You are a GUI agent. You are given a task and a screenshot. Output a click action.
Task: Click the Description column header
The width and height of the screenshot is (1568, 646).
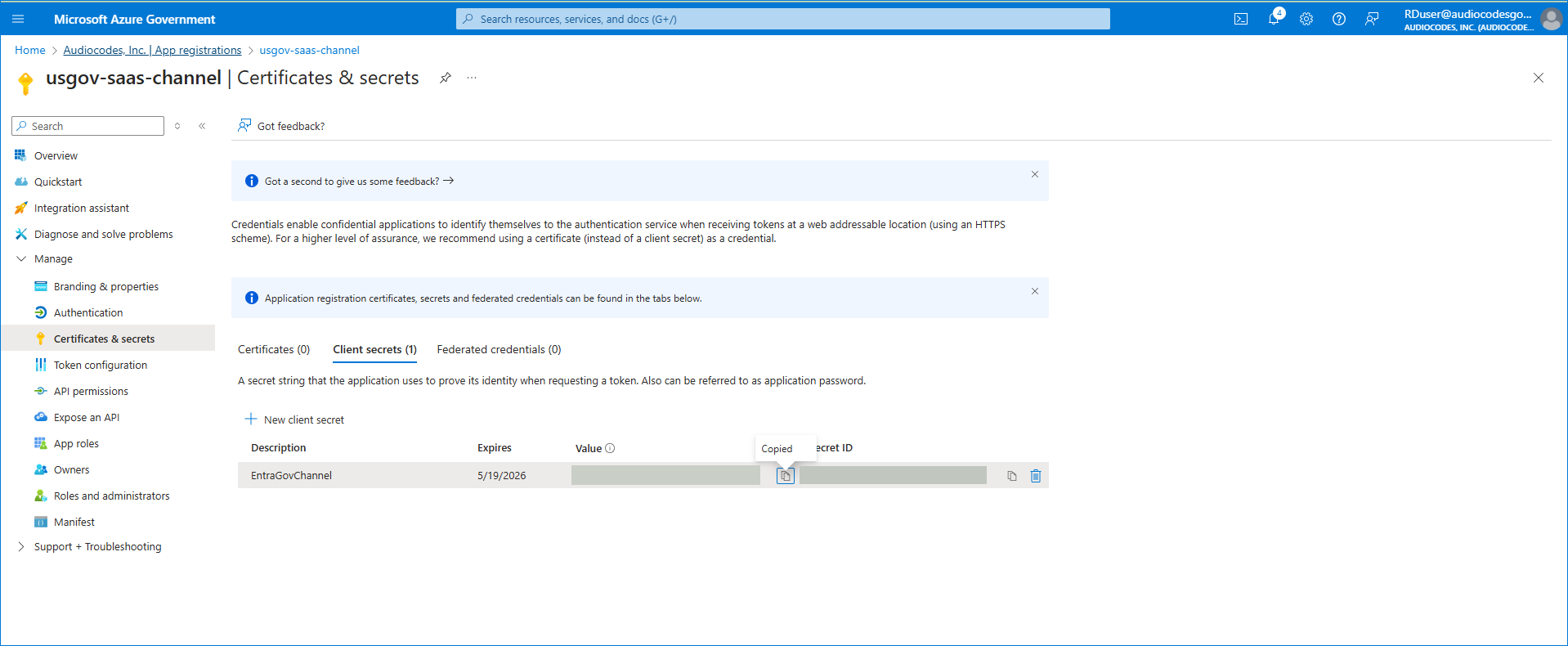click(279, 447)
